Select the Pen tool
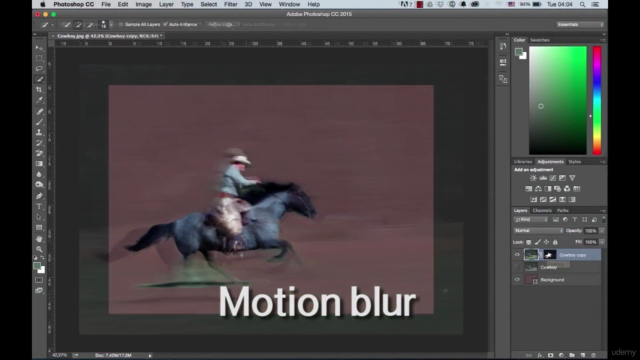The height and width of the screenshot is (360, 640). [x=39, y=196]
